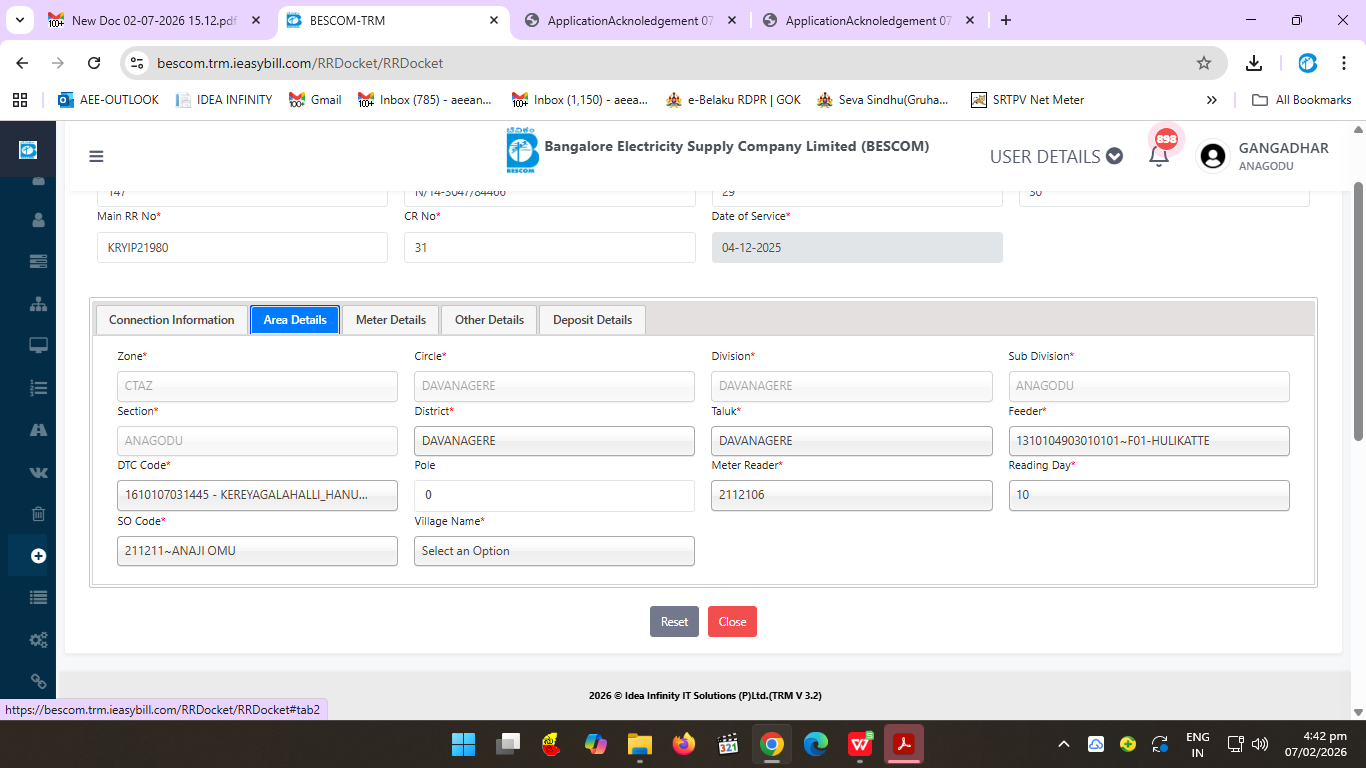Bookmark this page with star icon
The image size is (1366, 768).
click(1204, 63)
